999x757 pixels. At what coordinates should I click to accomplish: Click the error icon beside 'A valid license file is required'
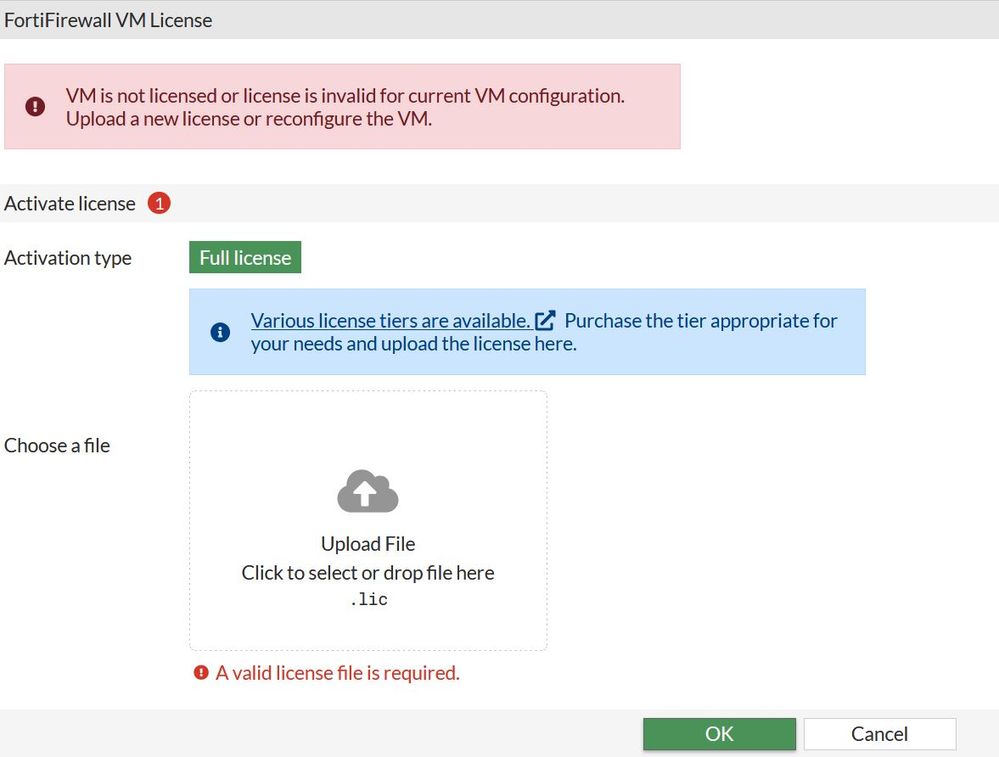[201, 672]
